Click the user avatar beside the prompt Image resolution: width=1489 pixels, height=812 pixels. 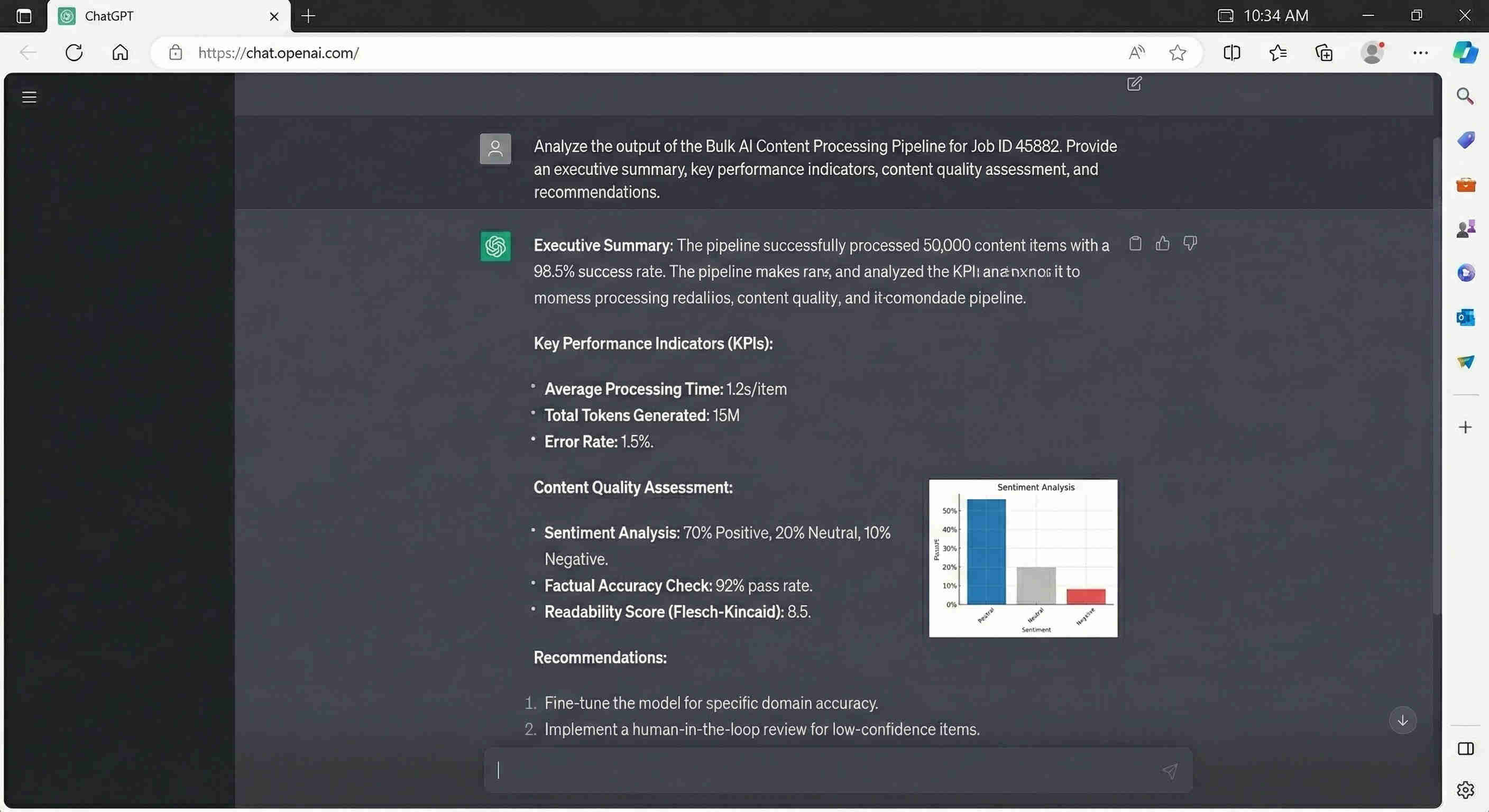495,149
